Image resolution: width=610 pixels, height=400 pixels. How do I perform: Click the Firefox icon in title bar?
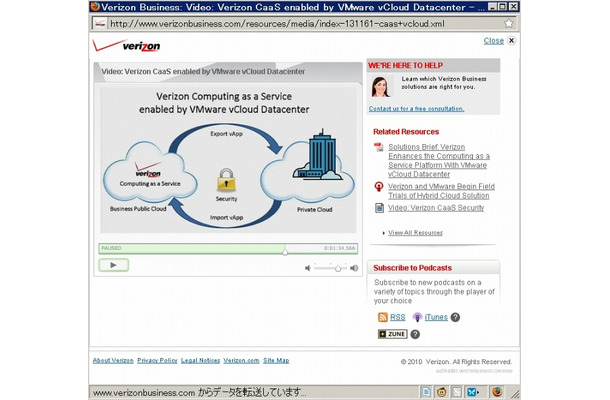pos(95,7)
